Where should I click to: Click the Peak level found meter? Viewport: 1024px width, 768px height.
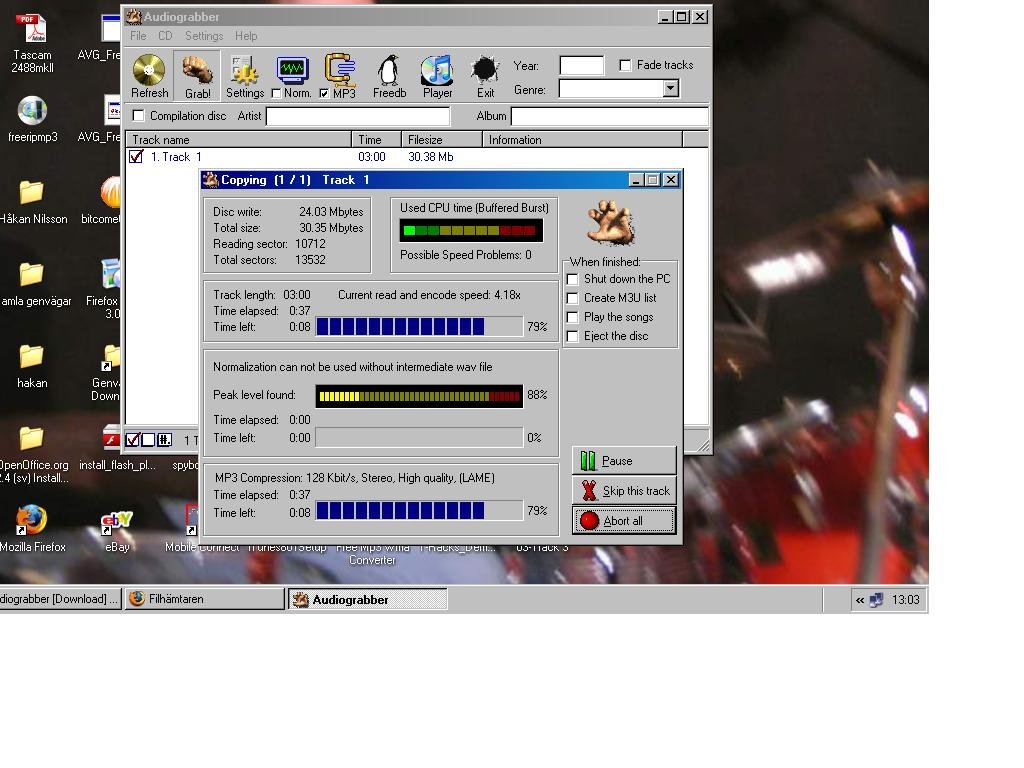pyautogui.click(x=419, y=396)
